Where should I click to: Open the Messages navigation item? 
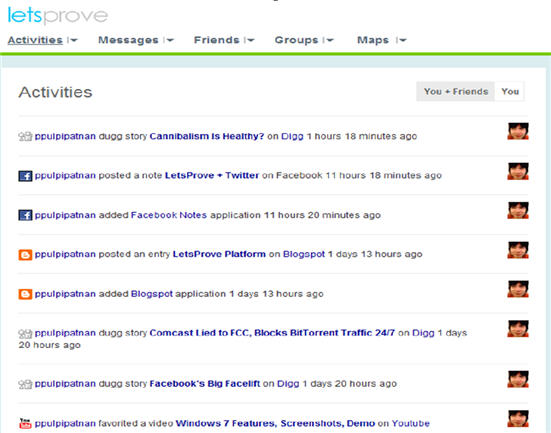click(128, 40)
